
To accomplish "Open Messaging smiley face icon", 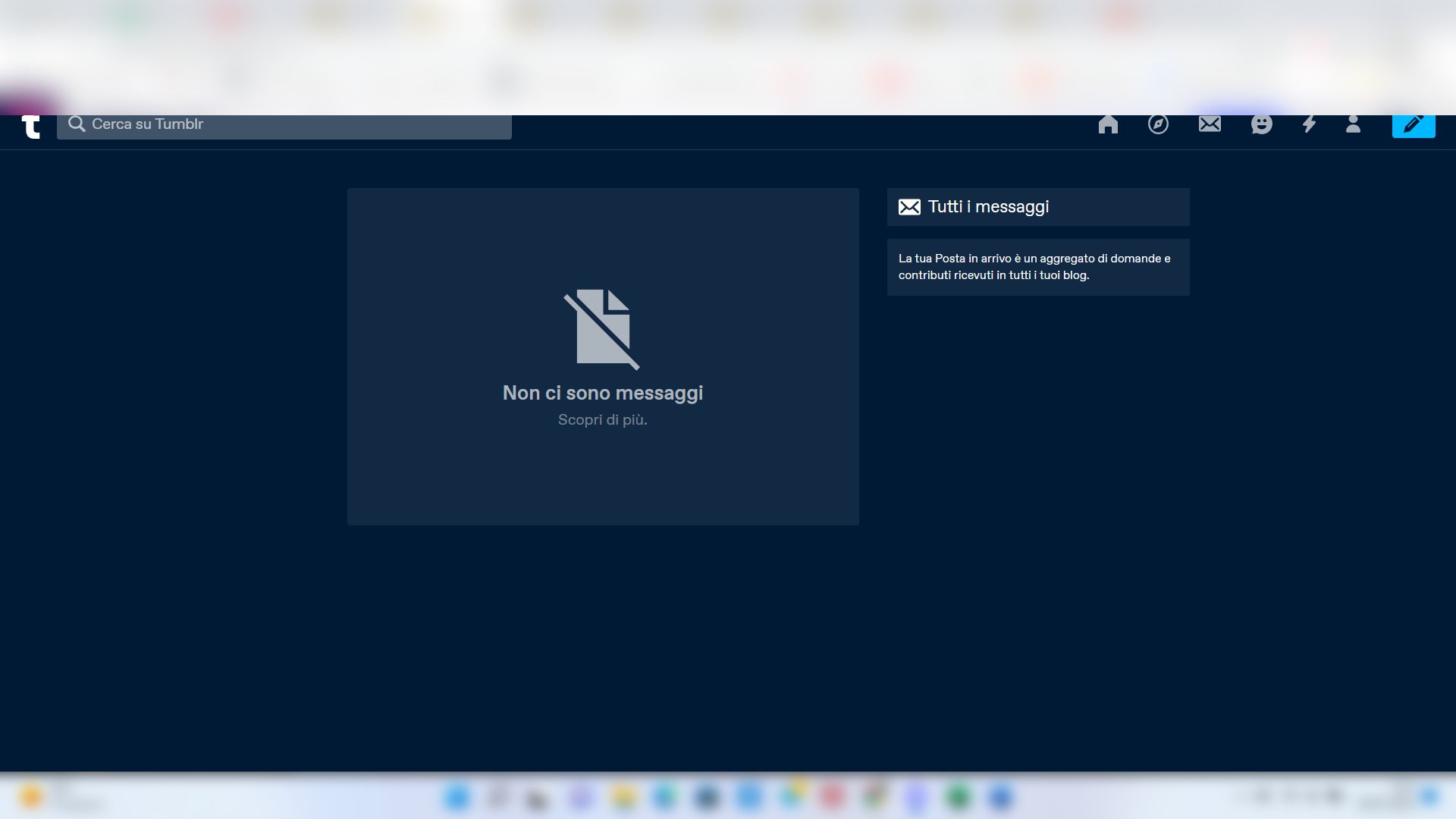I will pos(1261,124).
